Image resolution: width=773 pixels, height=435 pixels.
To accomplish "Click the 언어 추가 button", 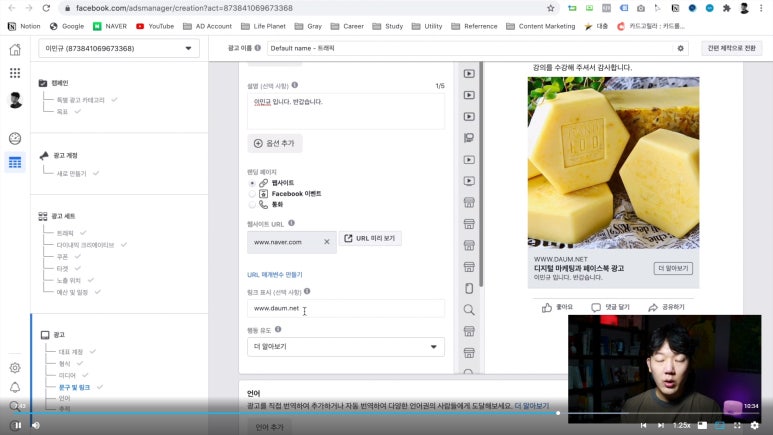I will [270, 427].
